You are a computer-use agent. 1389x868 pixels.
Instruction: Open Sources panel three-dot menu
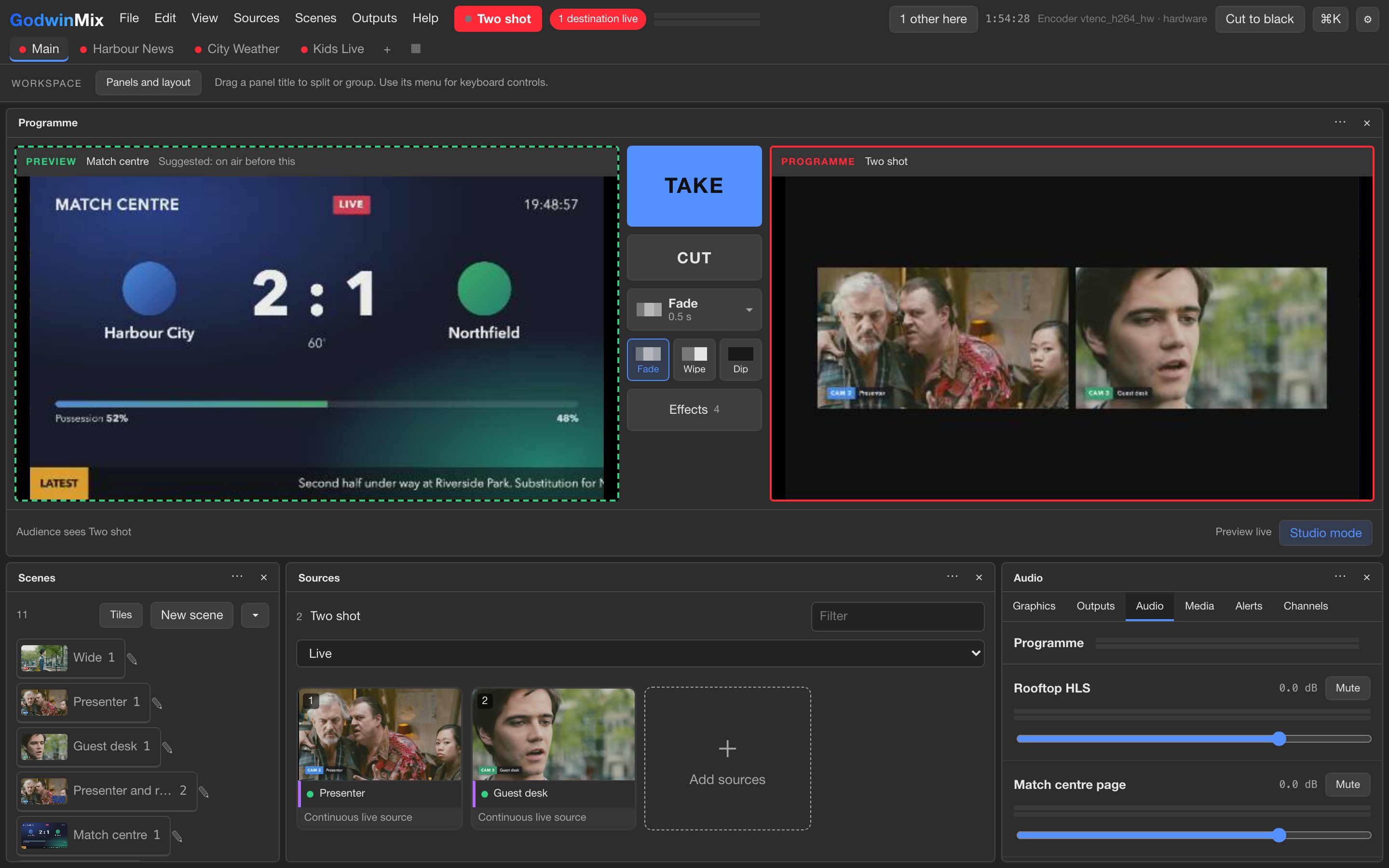pyautogui.click(x=952, y=576)
